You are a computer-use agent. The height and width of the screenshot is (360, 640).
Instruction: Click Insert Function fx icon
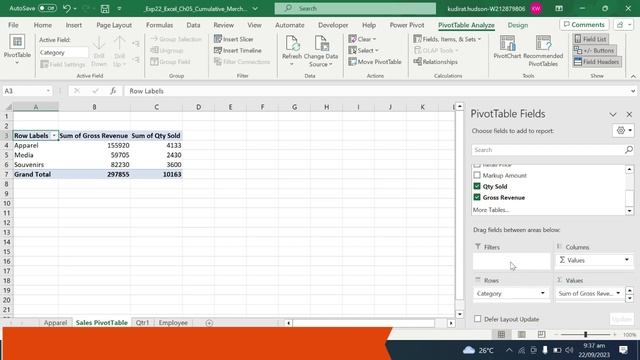click(x=113, y=91)
